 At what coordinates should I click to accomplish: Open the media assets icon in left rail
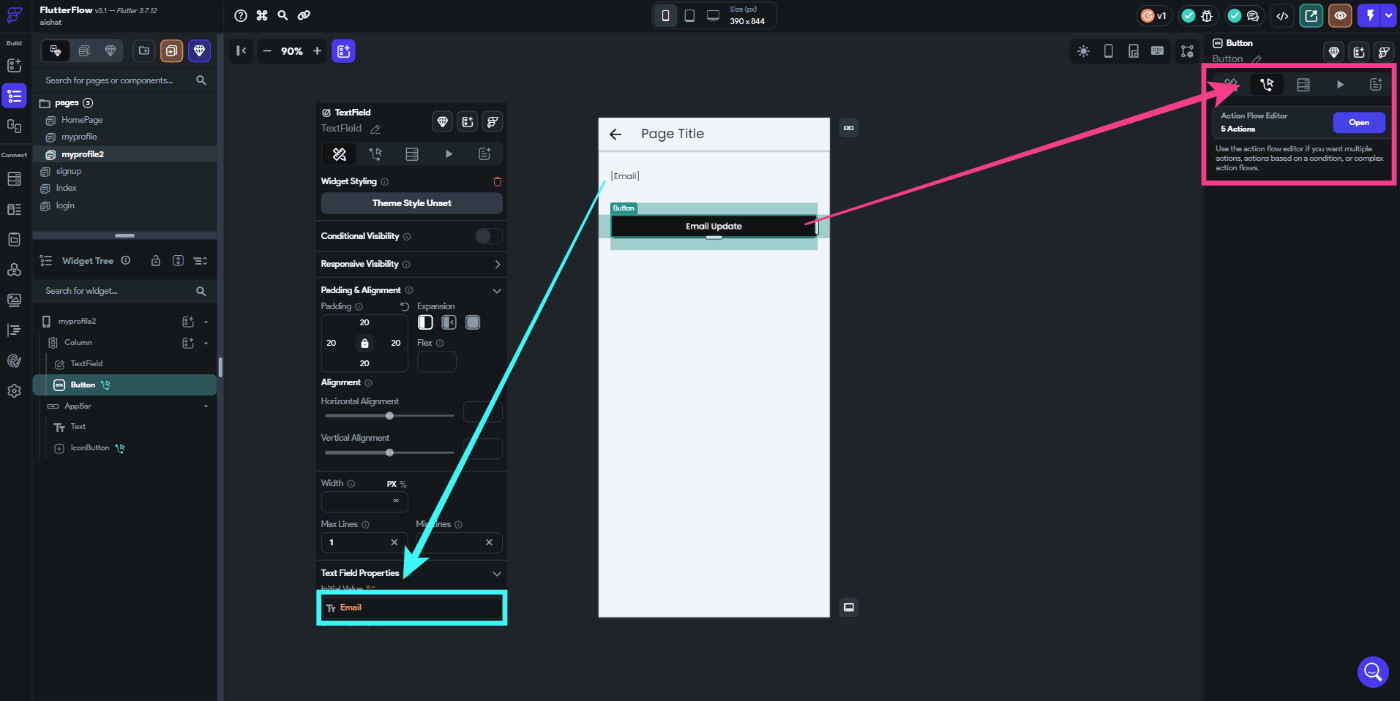14,300
